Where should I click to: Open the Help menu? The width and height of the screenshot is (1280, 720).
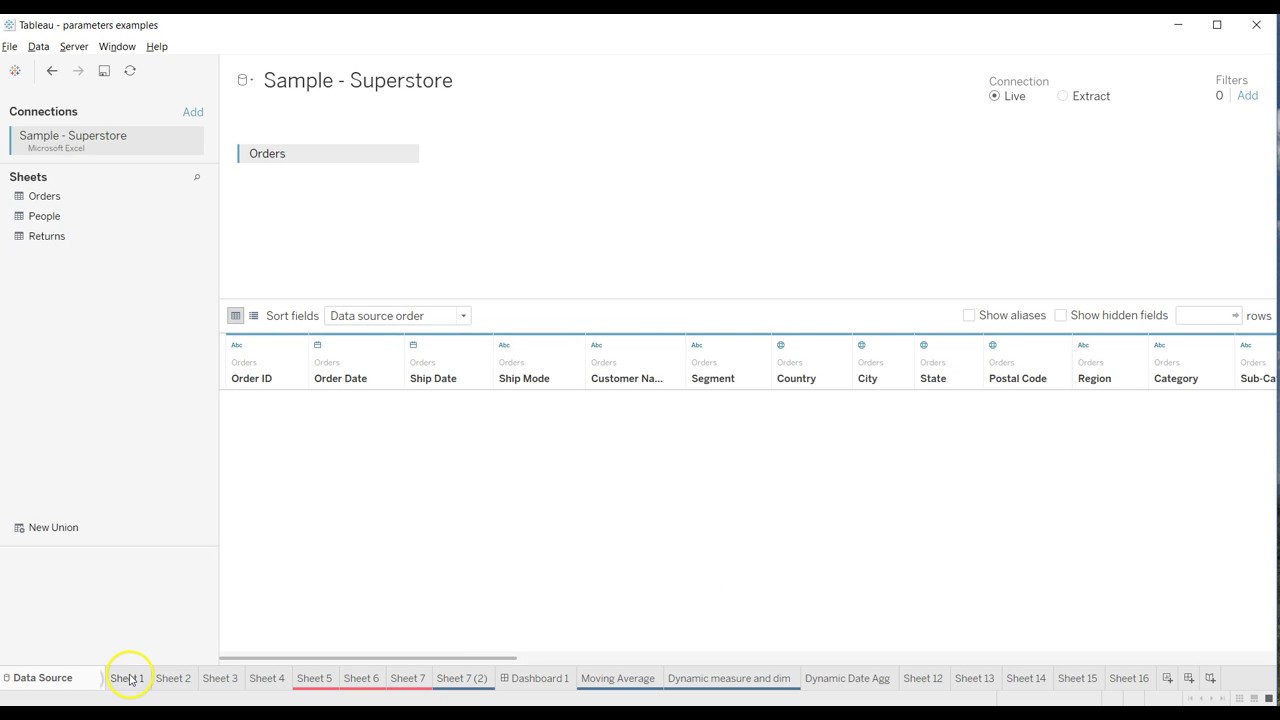click(x=157, y=46)
